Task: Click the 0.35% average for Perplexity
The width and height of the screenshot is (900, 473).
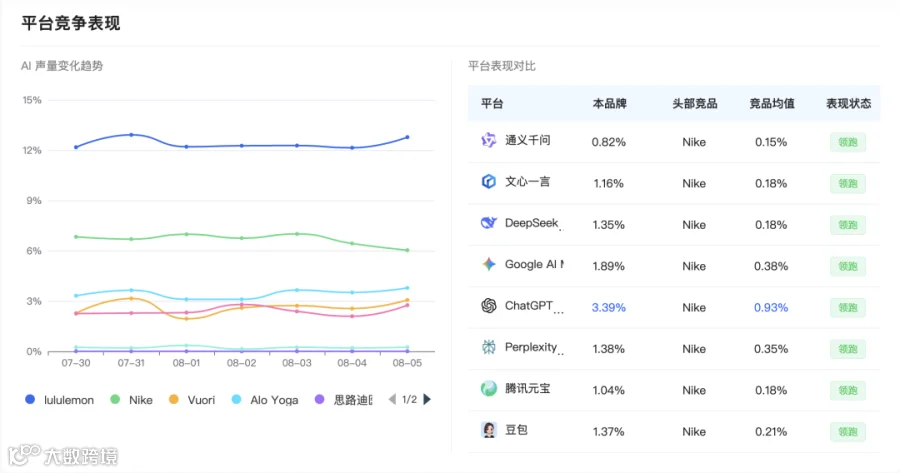Action: [771, 349]
